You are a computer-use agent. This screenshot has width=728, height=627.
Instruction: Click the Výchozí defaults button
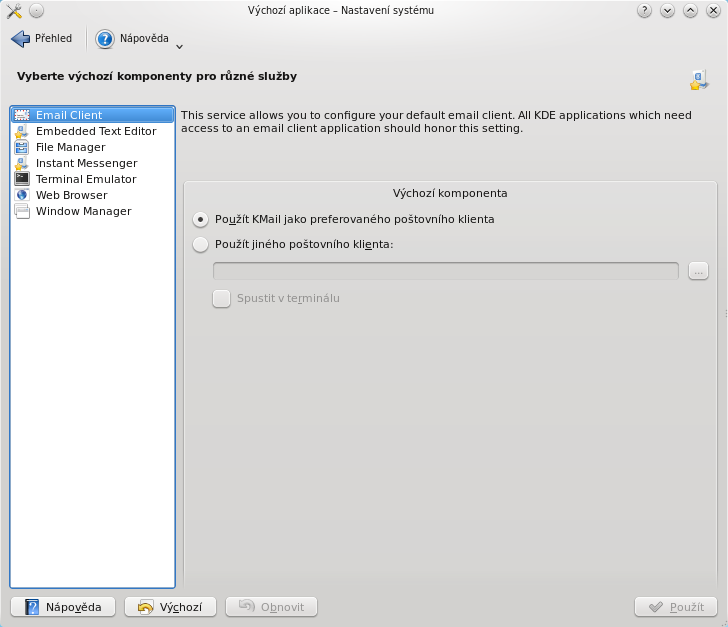[170, 607]
